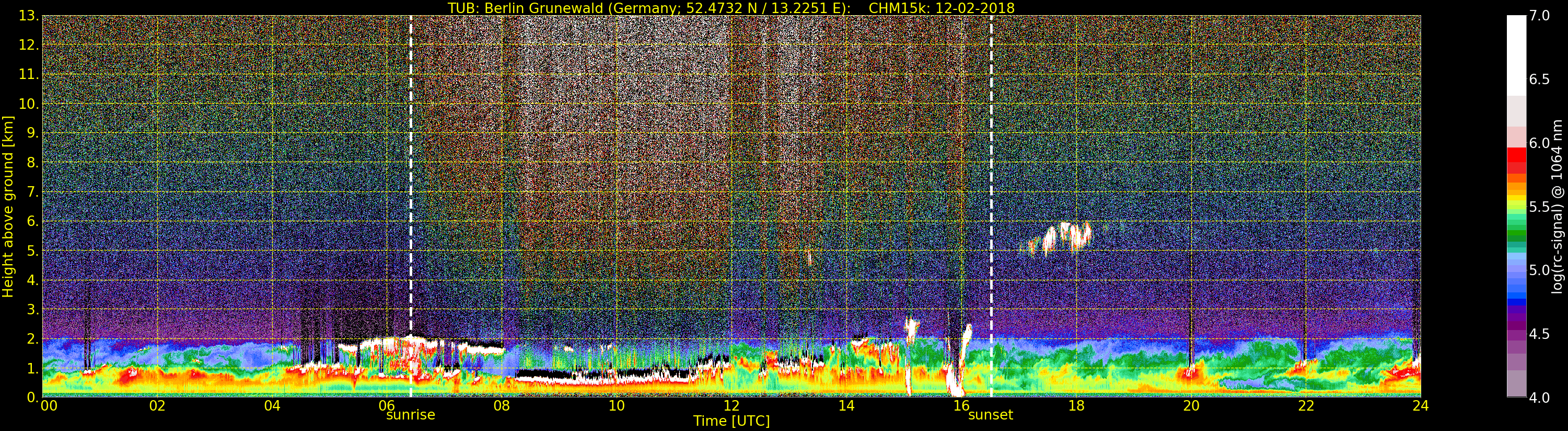The height and width of the screenshot is (431, 1568).
Task: Click the time axis tick '20'
Action: point(1191,405)
